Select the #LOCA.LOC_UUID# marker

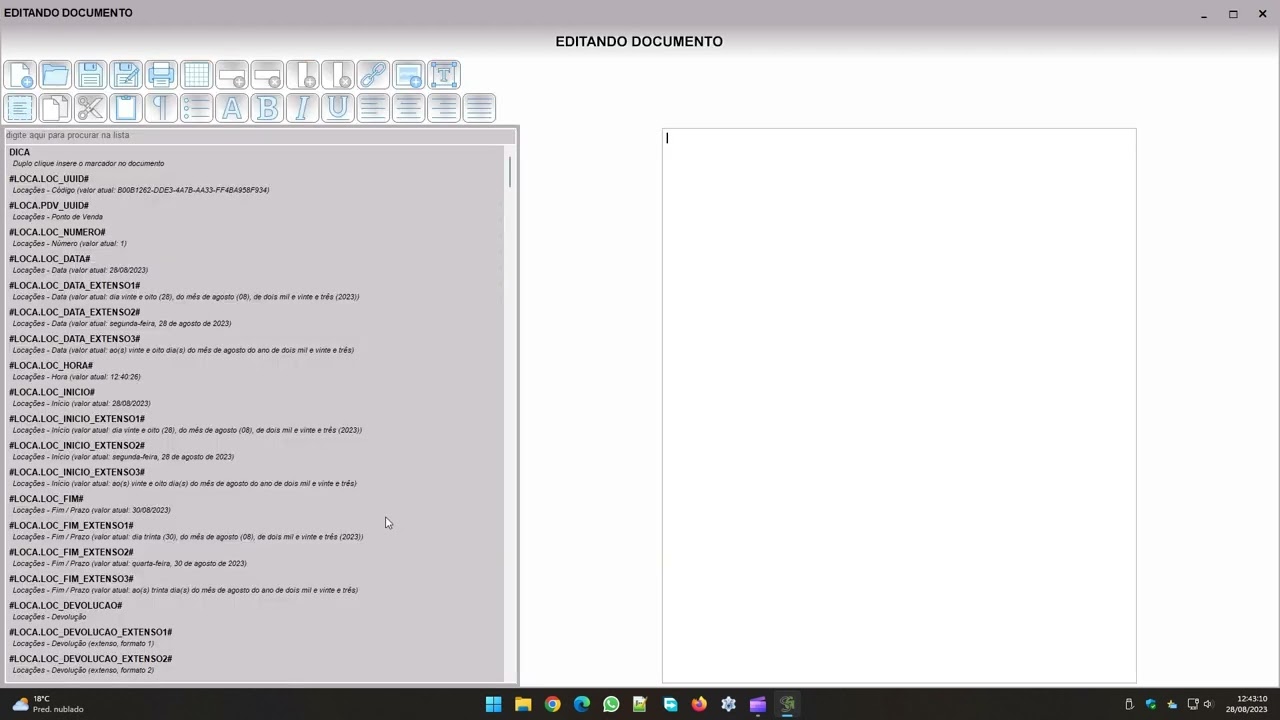[255, 184]
